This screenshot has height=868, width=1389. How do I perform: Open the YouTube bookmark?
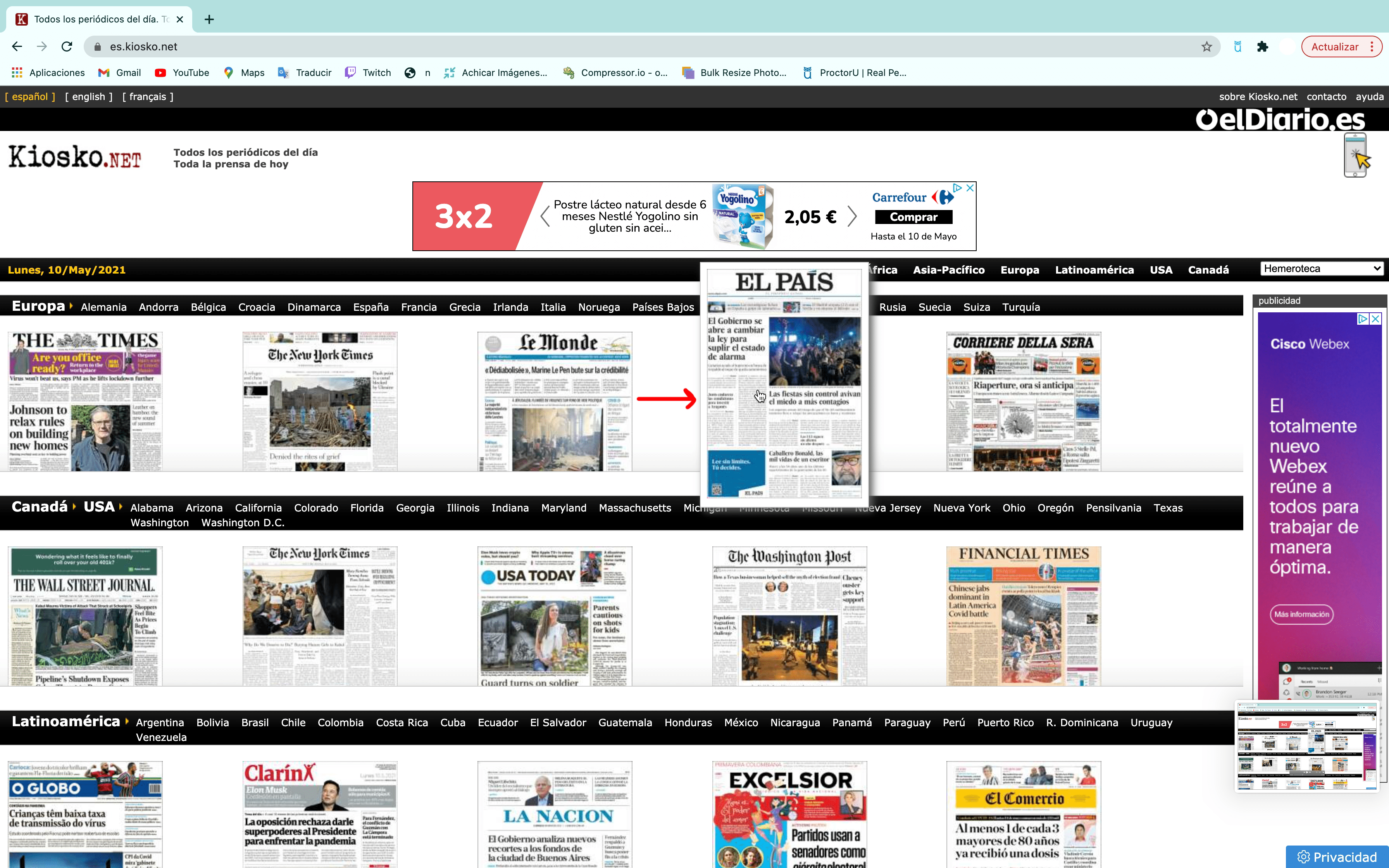coord(182,72)
